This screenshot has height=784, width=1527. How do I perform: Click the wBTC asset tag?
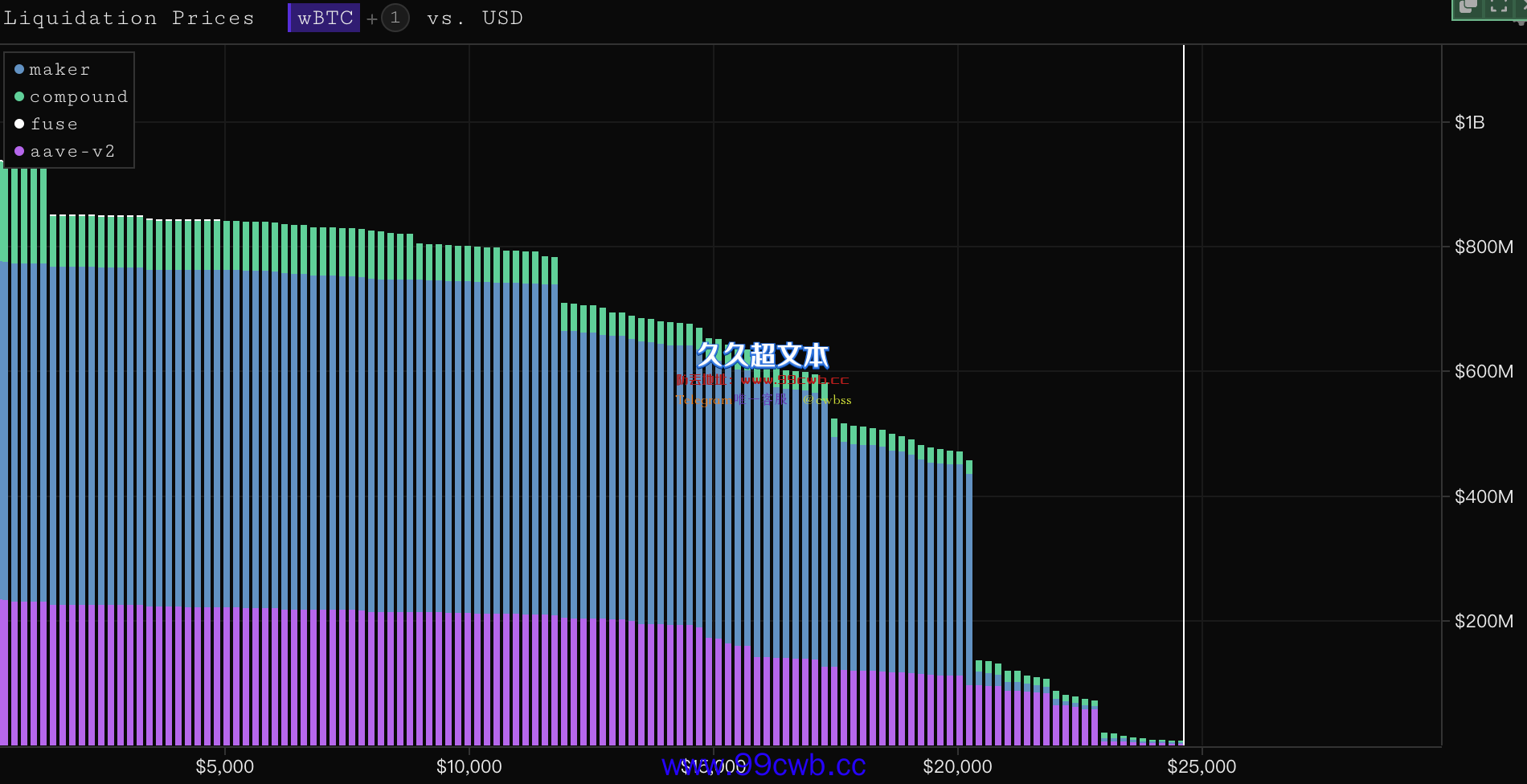point(324,18)
